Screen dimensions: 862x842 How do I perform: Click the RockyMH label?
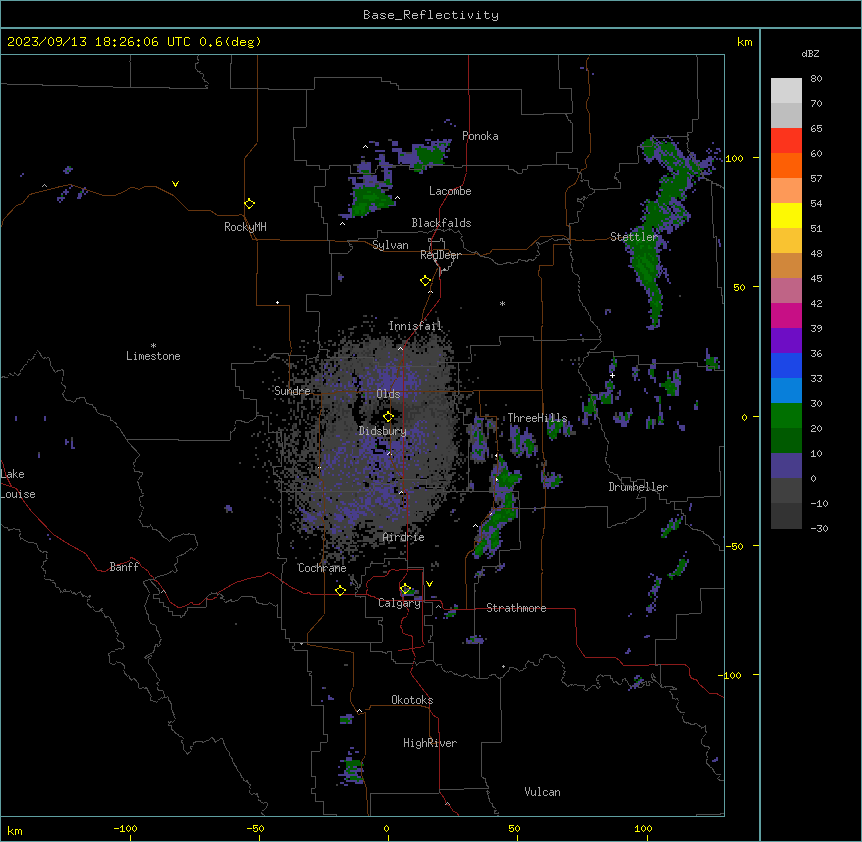(x=245, y=227)
